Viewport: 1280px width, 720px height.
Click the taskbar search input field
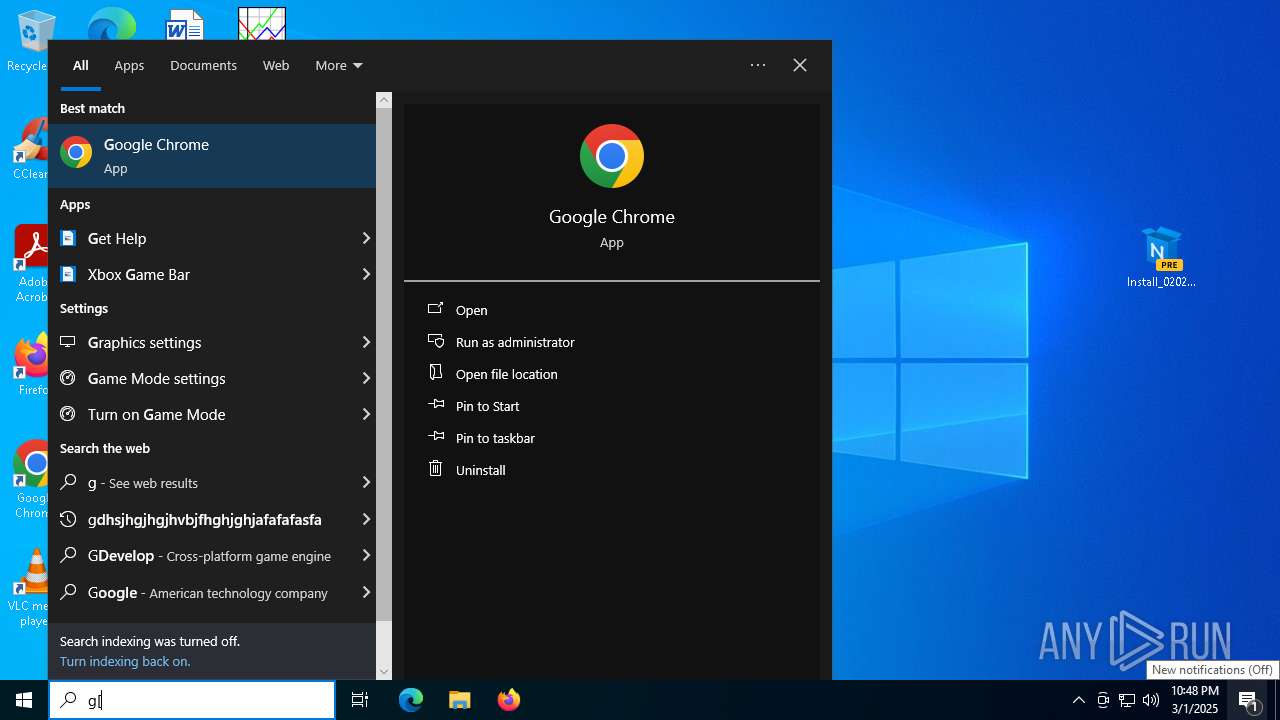192,700
